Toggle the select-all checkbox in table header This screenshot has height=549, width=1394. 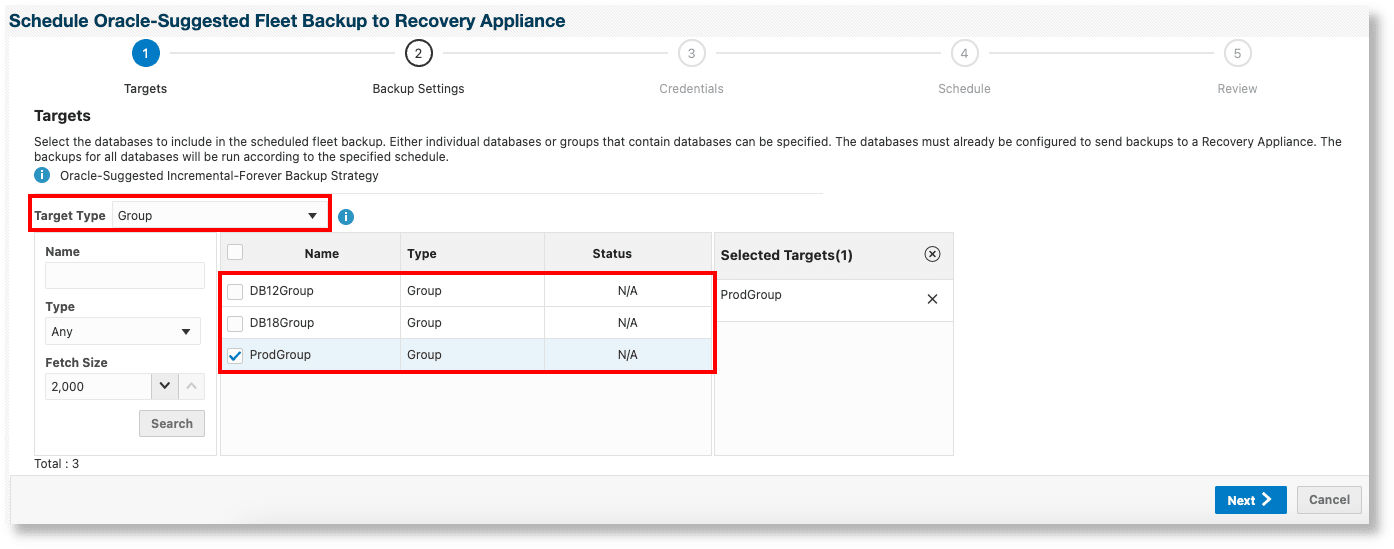pyautogui.click(x=235, y=253)
